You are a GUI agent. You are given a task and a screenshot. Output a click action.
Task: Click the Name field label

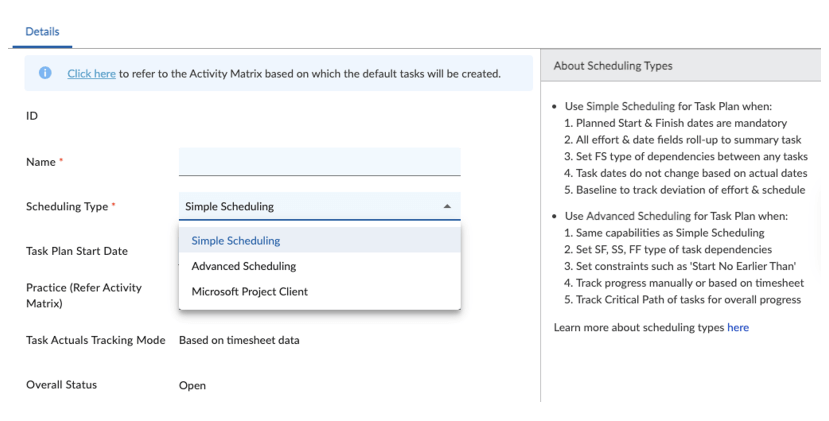tap(40, 162)
